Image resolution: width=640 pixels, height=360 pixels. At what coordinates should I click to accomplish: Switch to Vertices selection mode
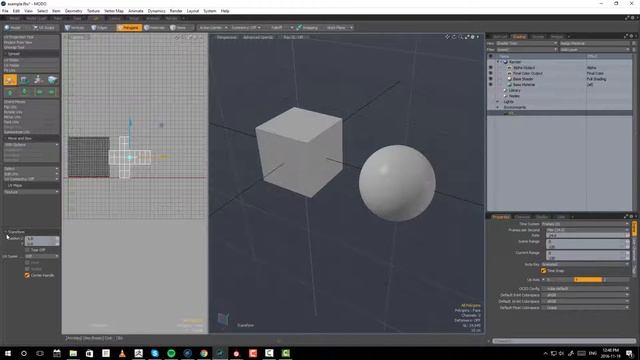[75, 28]
